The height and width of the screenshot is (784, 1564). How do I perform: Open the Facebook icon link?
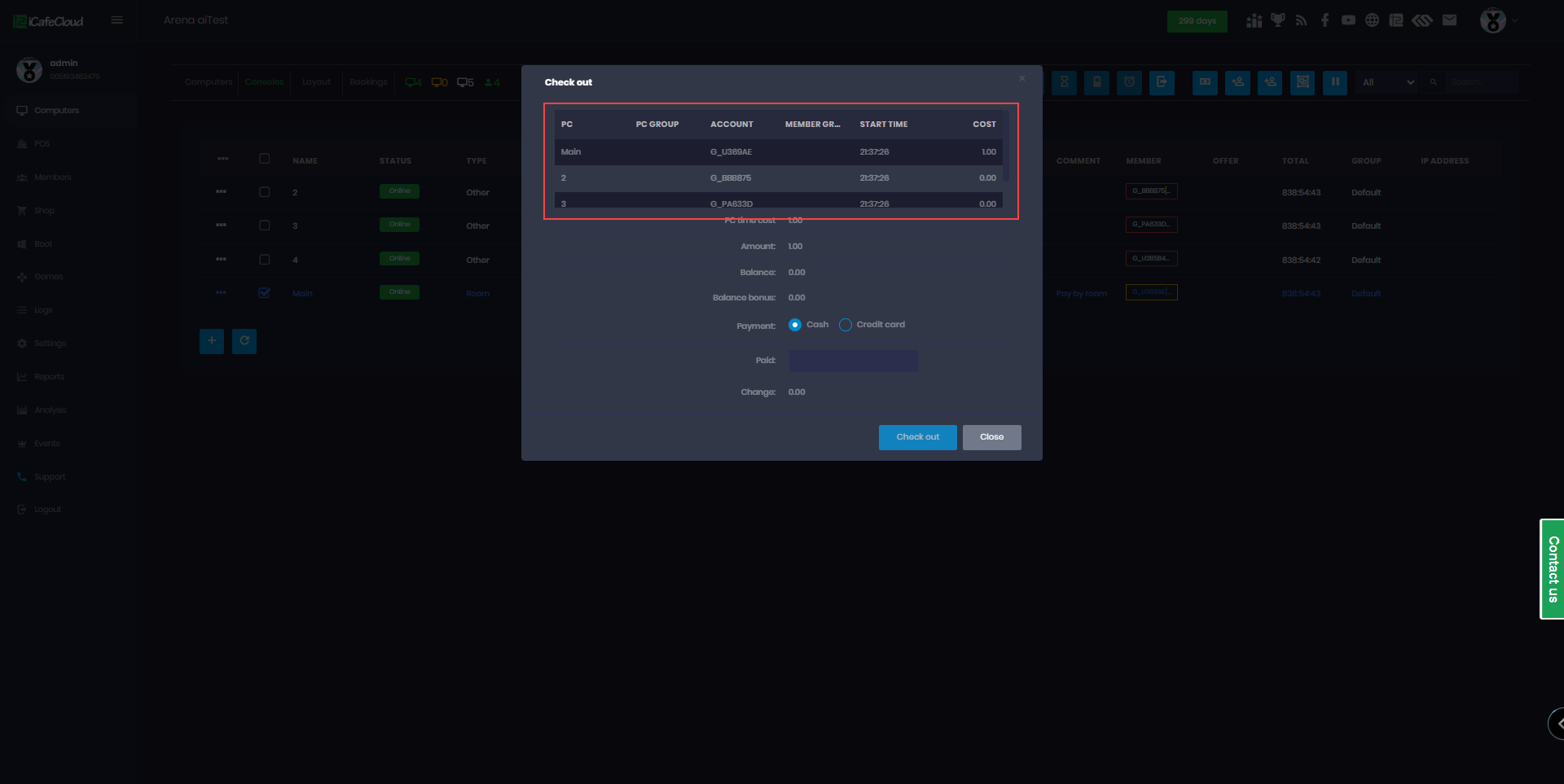point(1325,20)
